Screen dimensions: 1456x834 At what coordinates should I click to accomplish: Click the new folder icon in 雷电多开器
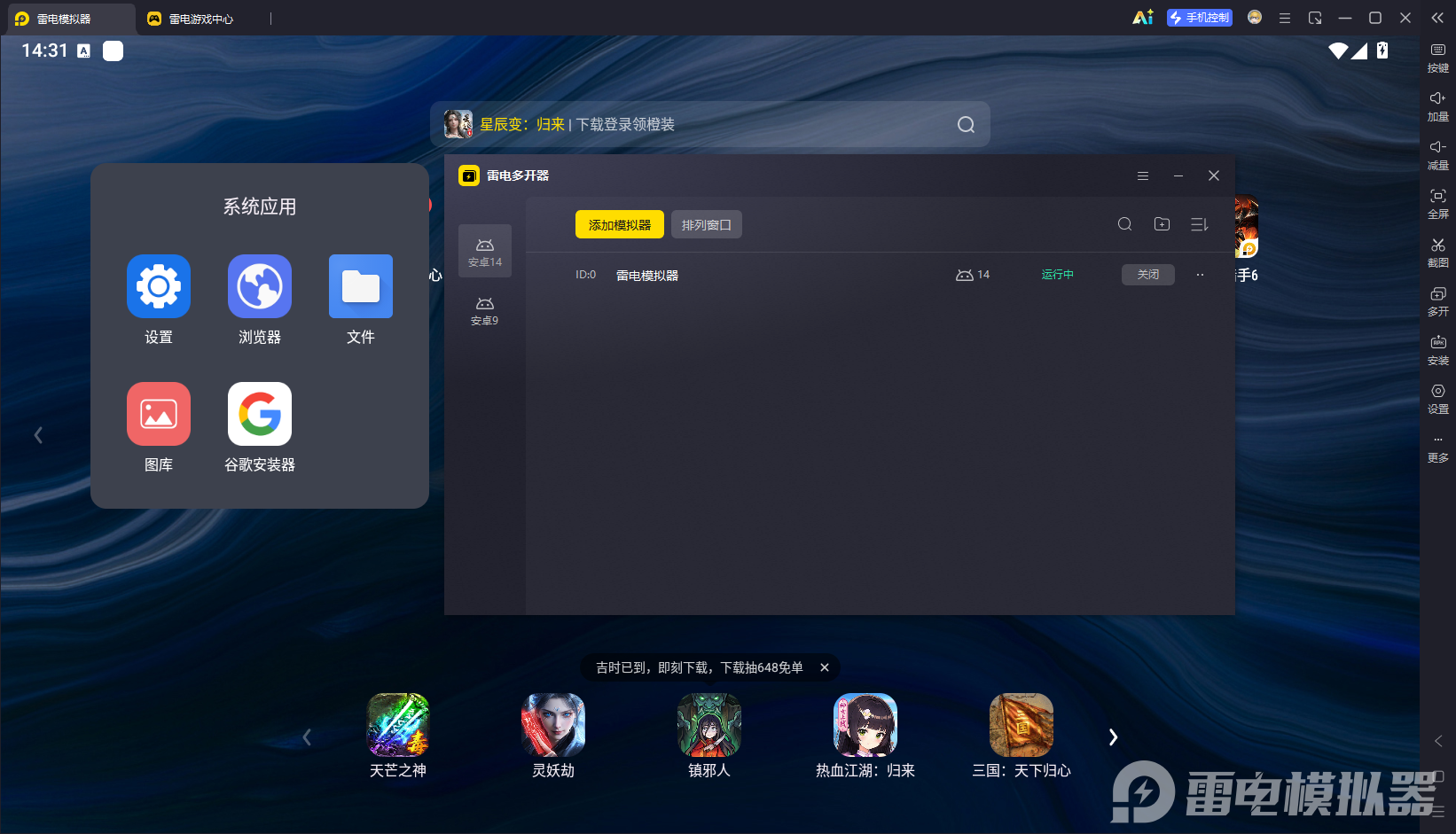[1162, 224]
